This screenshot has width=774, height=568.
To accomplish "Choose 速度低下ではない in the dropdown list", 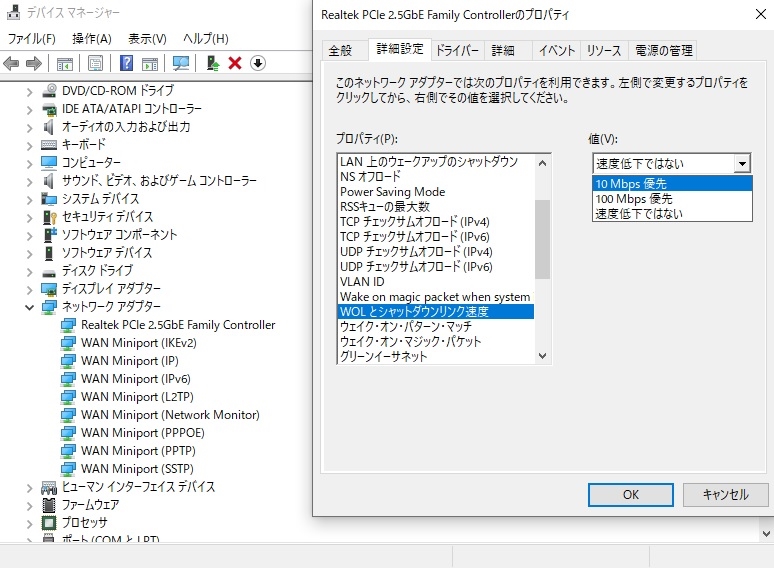I will tap(672, 213).
